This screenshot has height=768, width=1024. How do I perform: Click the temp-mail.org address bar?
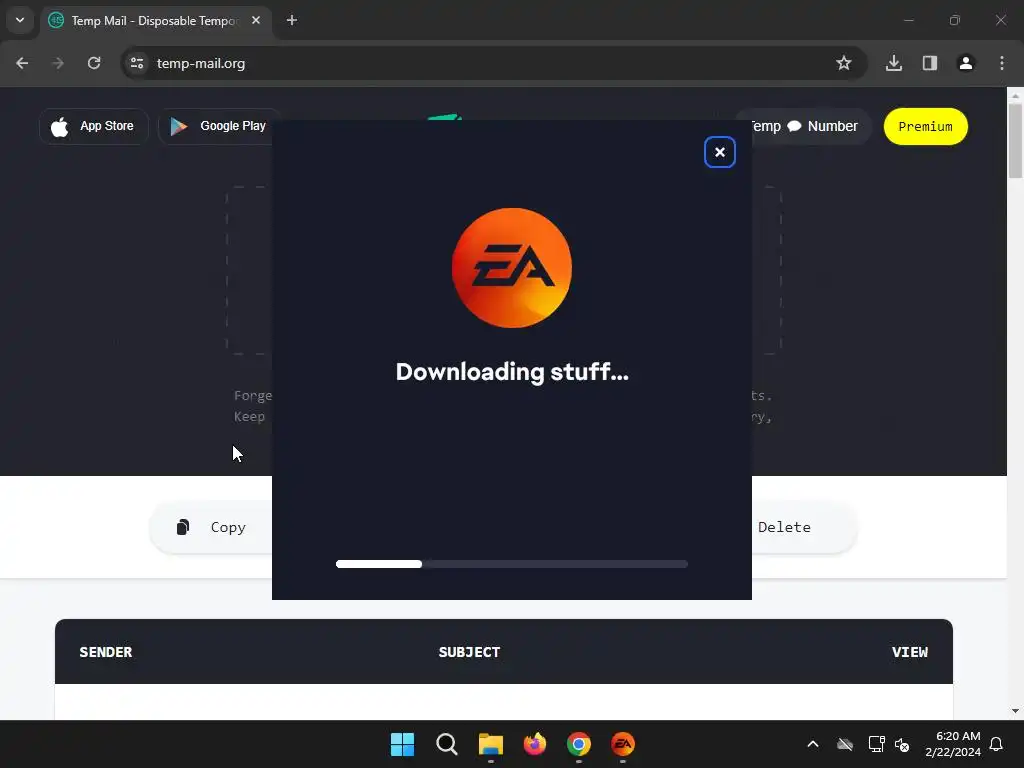[494, 63]
